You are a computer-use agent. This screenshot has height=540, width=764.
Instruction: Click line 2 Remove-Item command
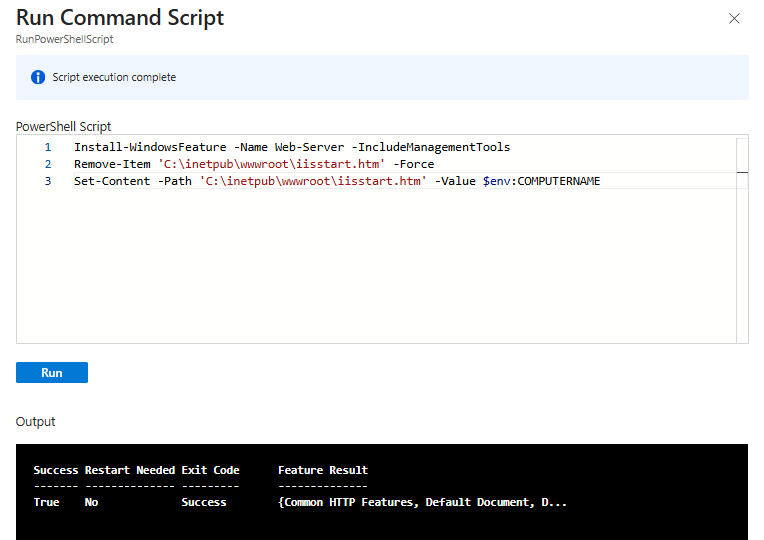coord(254,164)
